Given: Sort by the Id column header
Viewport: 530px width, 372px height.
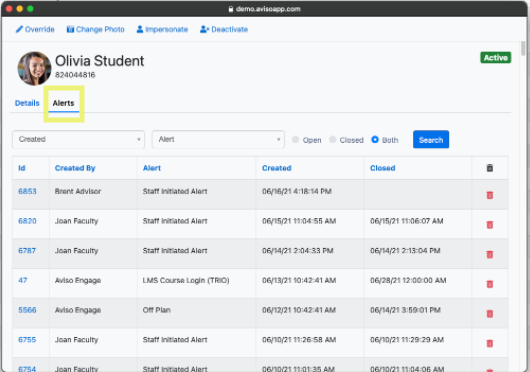Looking at the screenshot, I should click(22, 168).
